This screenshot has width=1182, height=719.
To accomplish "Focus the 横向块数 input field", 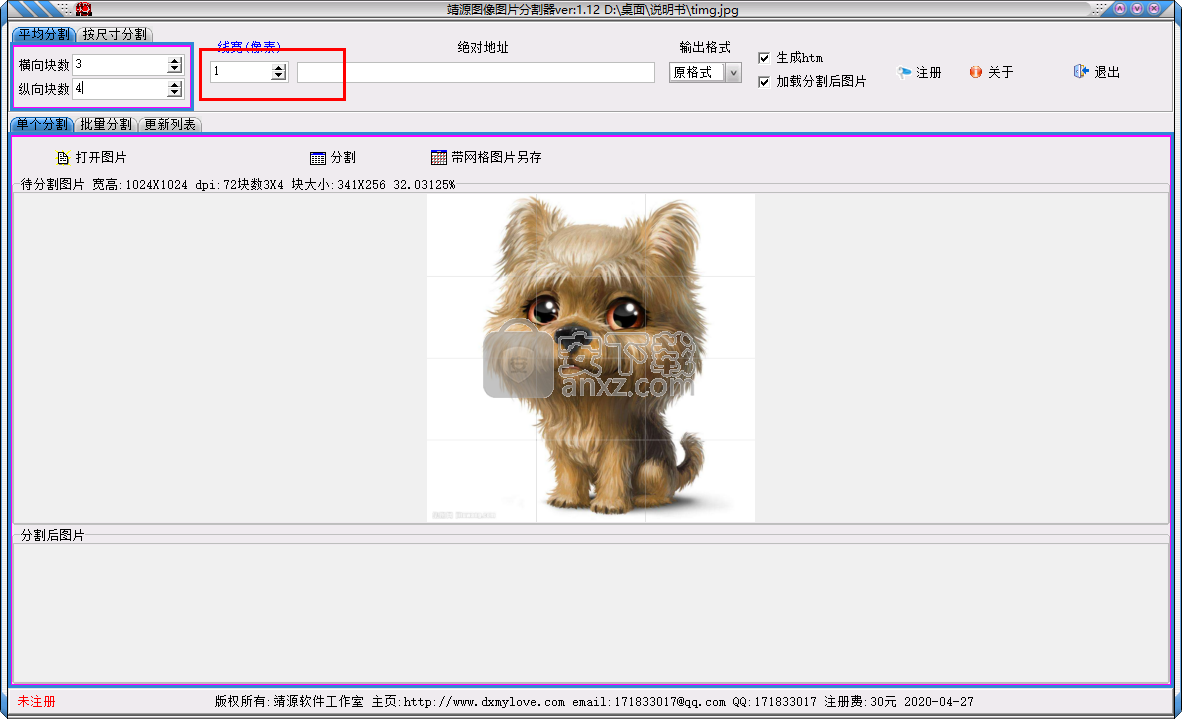I will (x=121, y=65).
